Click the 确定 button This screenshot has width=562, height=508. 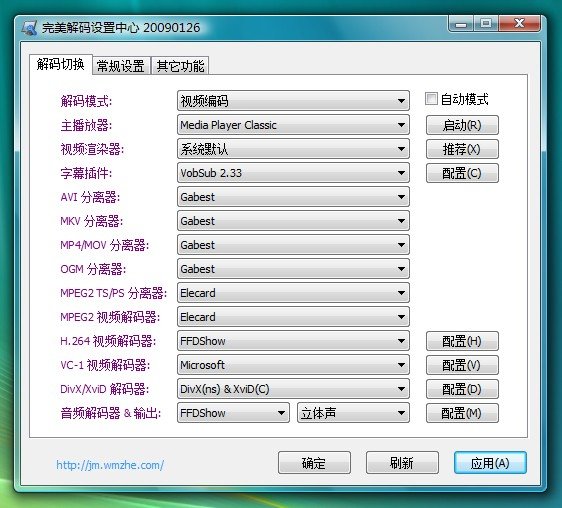(x=314, y=463)
